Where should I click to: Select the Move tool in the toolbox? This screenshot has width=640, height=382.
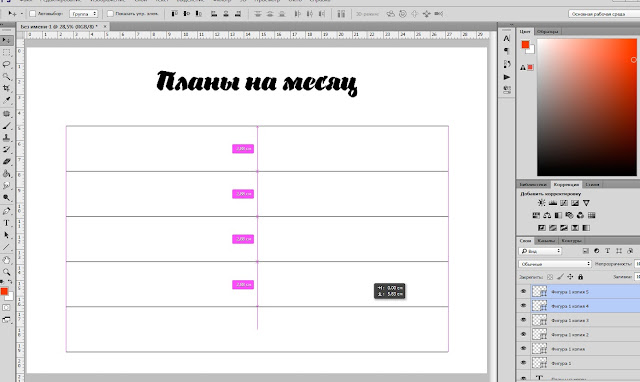[7, 40]
